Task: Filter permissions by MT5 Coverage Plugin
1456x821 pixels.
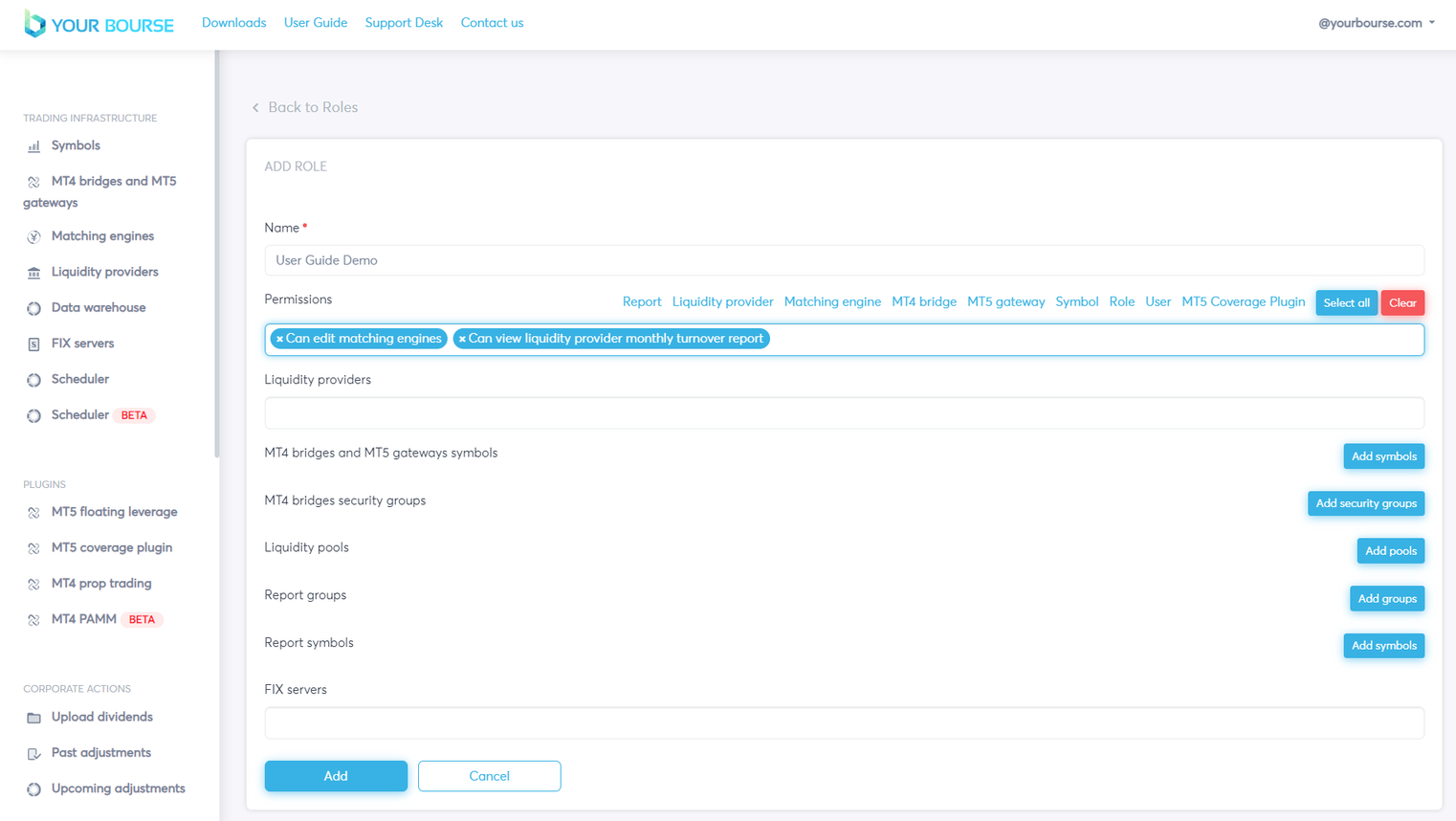Action: coord(1243,301)
